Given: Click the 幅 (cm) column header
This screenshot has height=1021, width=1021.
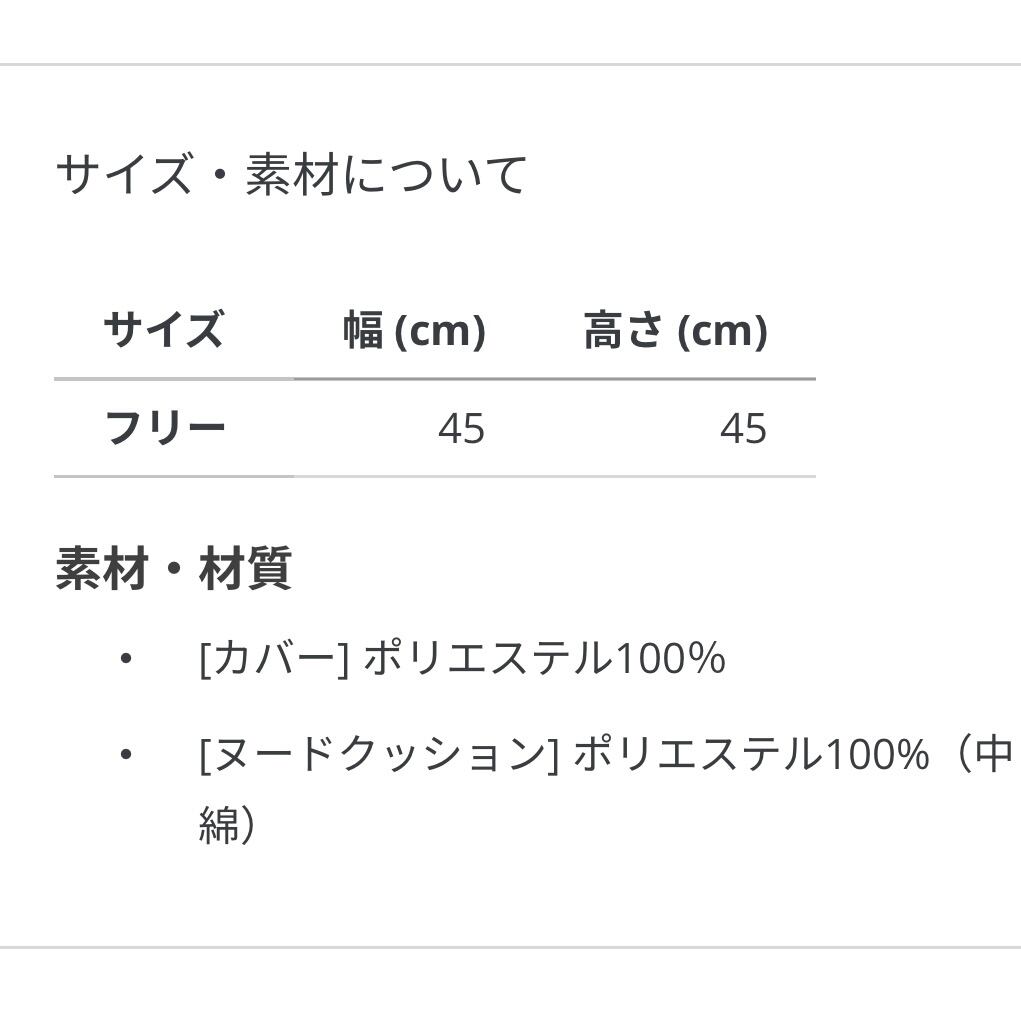Looking at the screenshot, I should pyautogui.click(x=414, y=330).
